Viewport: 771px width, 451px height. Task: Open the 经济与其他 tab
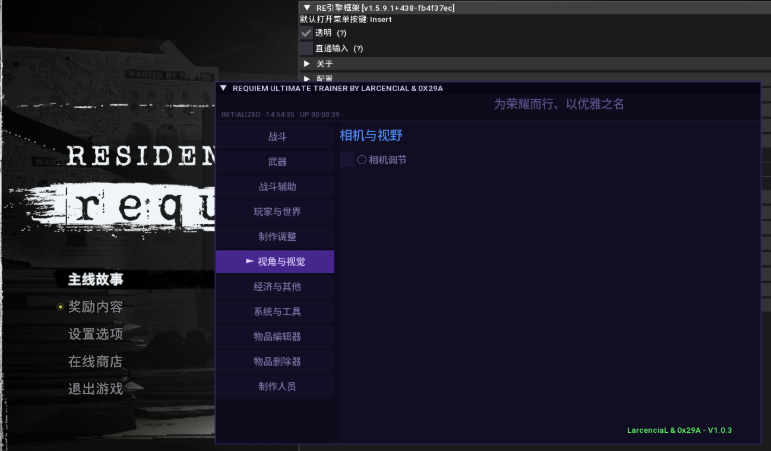275,287
